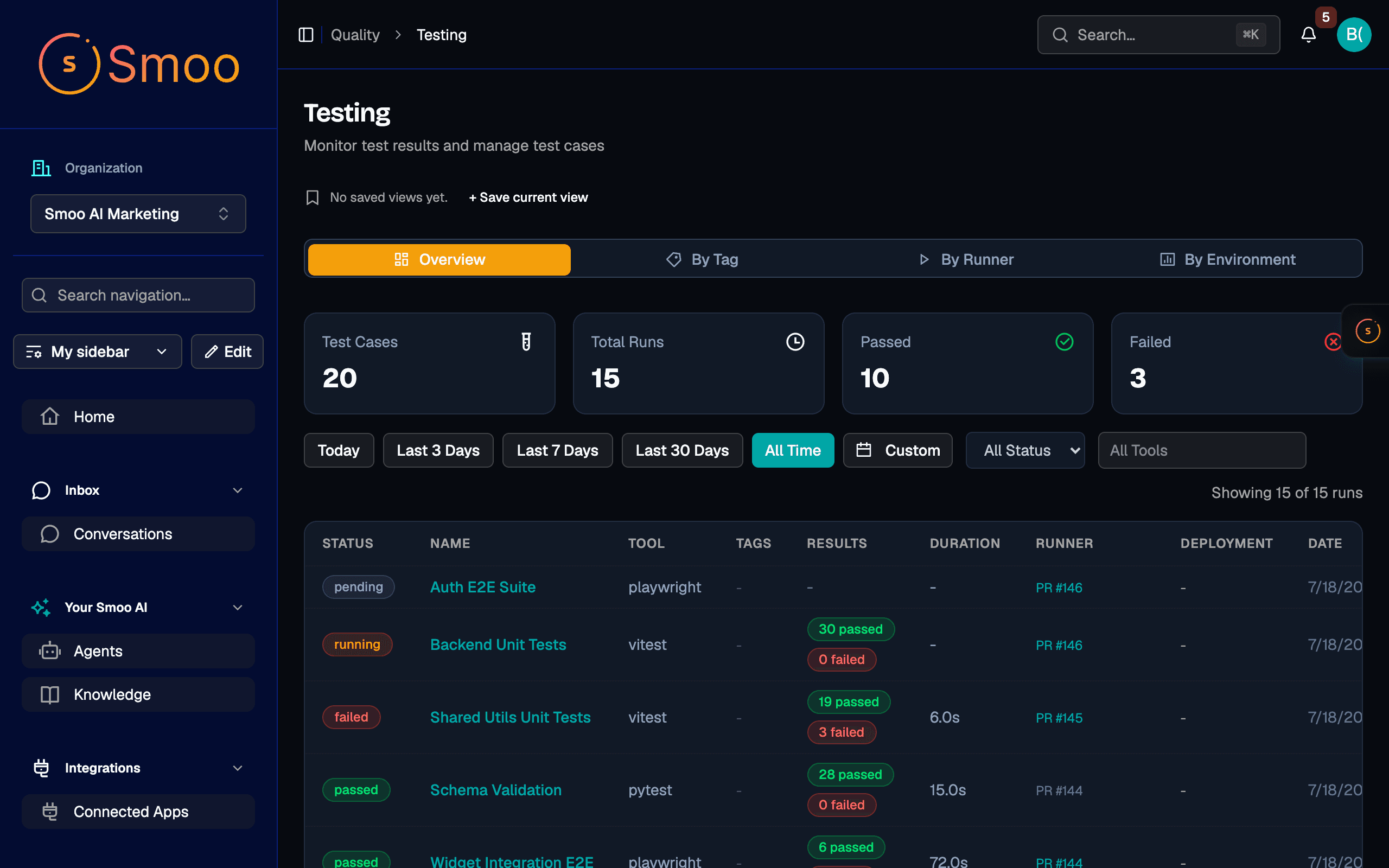This screenshot has height=868, width=1389.
Task: Open Agents in the sidebar
Action: pos(138,651)
